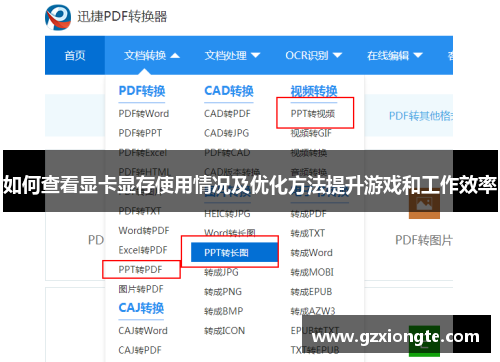Open PPT转视频 conversion

[313, 114]
